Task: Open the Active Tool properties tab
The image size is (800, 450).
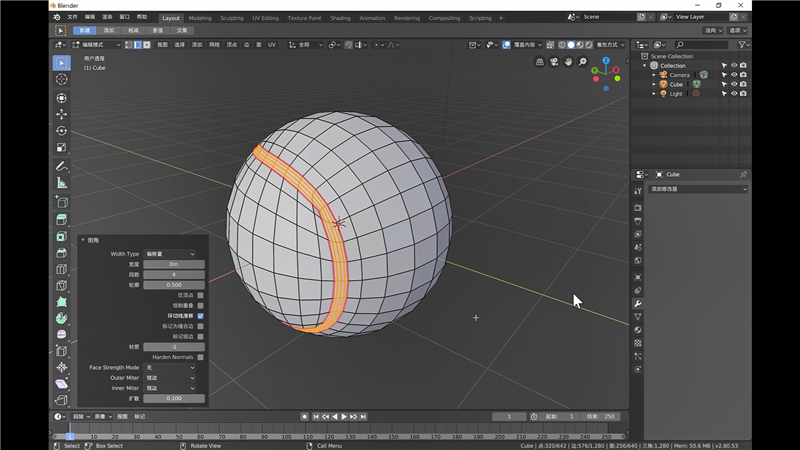Action: tap(638, 191)
